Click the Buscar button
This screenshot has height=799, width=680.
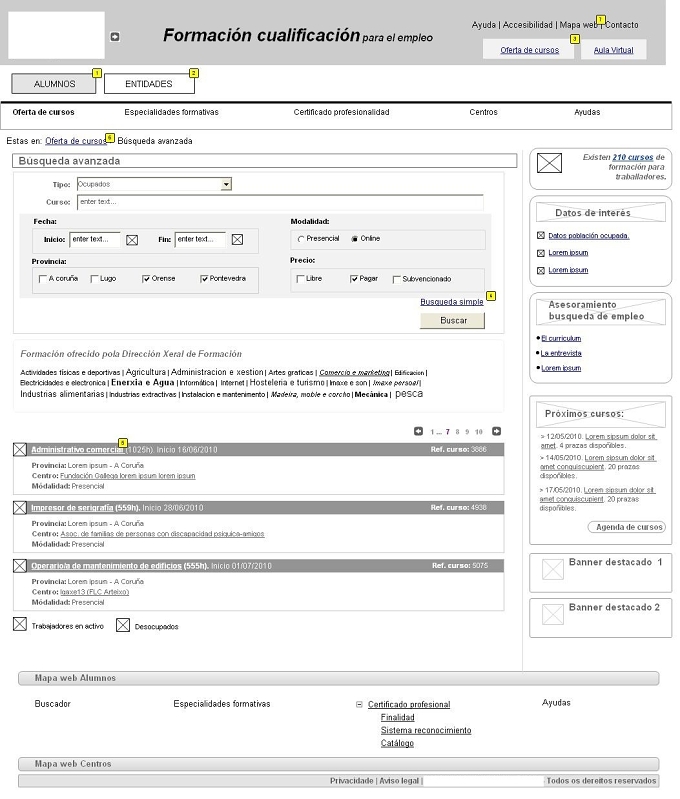452,321
